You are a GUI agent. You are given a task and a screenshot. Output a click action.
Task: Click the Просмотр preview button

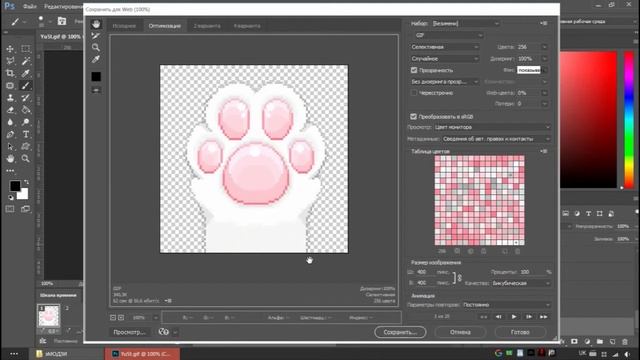(129, 332)
